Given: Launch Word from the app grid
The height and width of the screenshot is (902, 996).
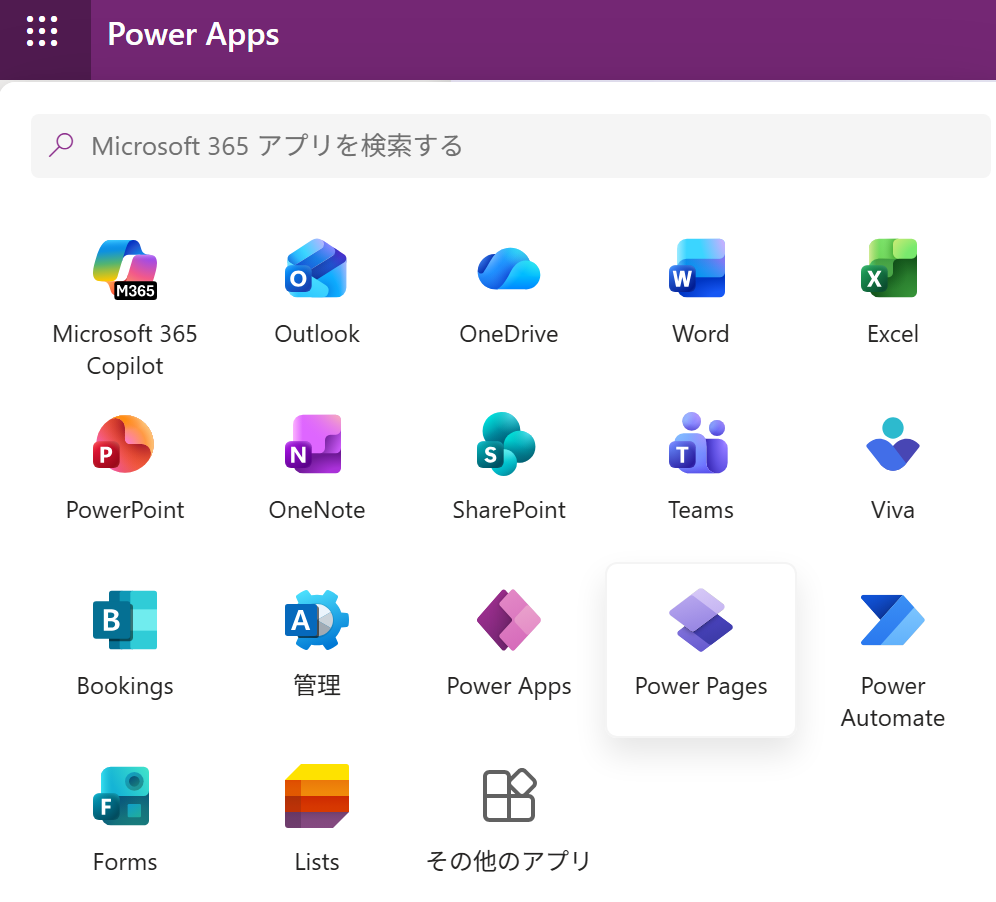Looking at the screenshot, I should 700,270.
